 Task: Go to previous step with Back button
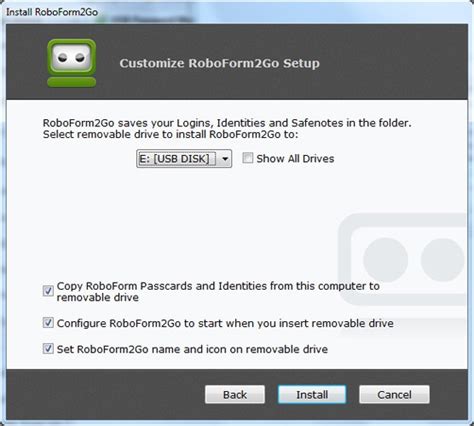tap(235, 395)
